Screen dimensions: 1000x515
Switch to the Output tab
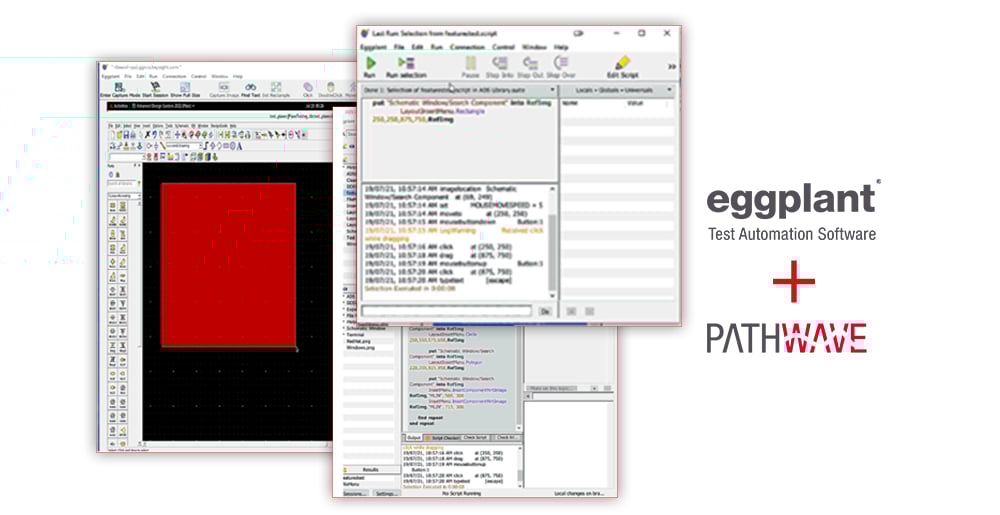click(x=413, y=437)
